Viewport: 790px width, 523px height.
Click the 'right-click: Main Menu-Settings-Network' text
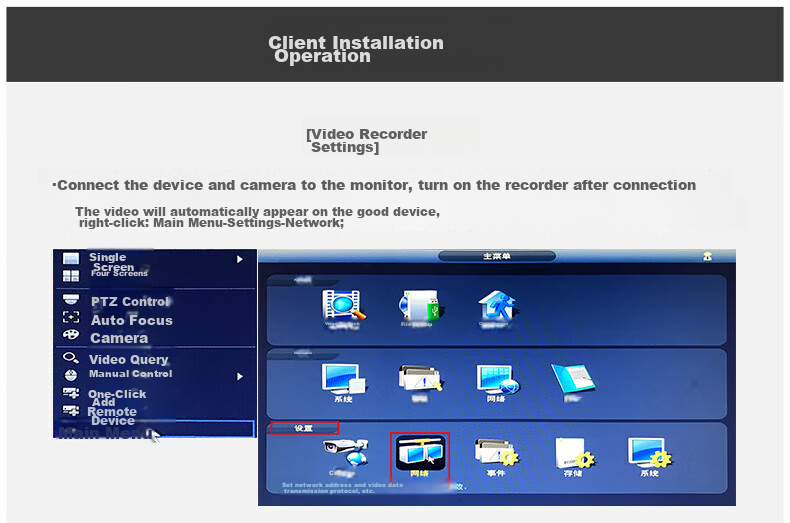(212, 223)
